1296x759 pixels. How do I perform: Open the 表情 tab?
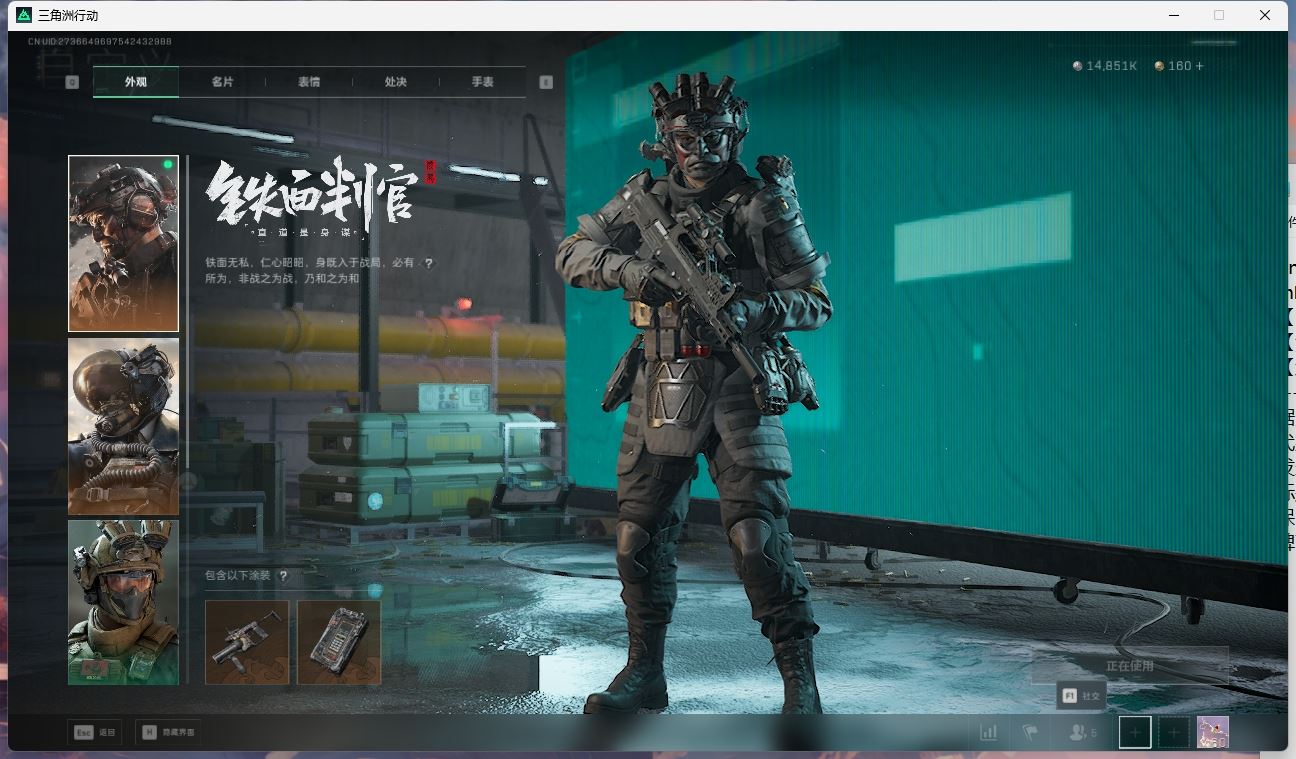tap(309, 82)
